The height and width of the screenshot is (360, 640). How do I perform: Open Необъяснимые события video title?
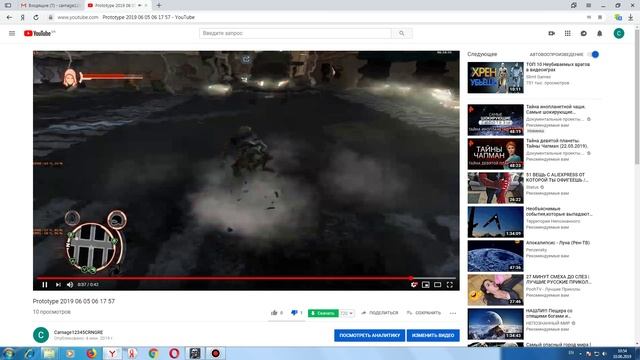pyautogui.click(x=558, y=211)
